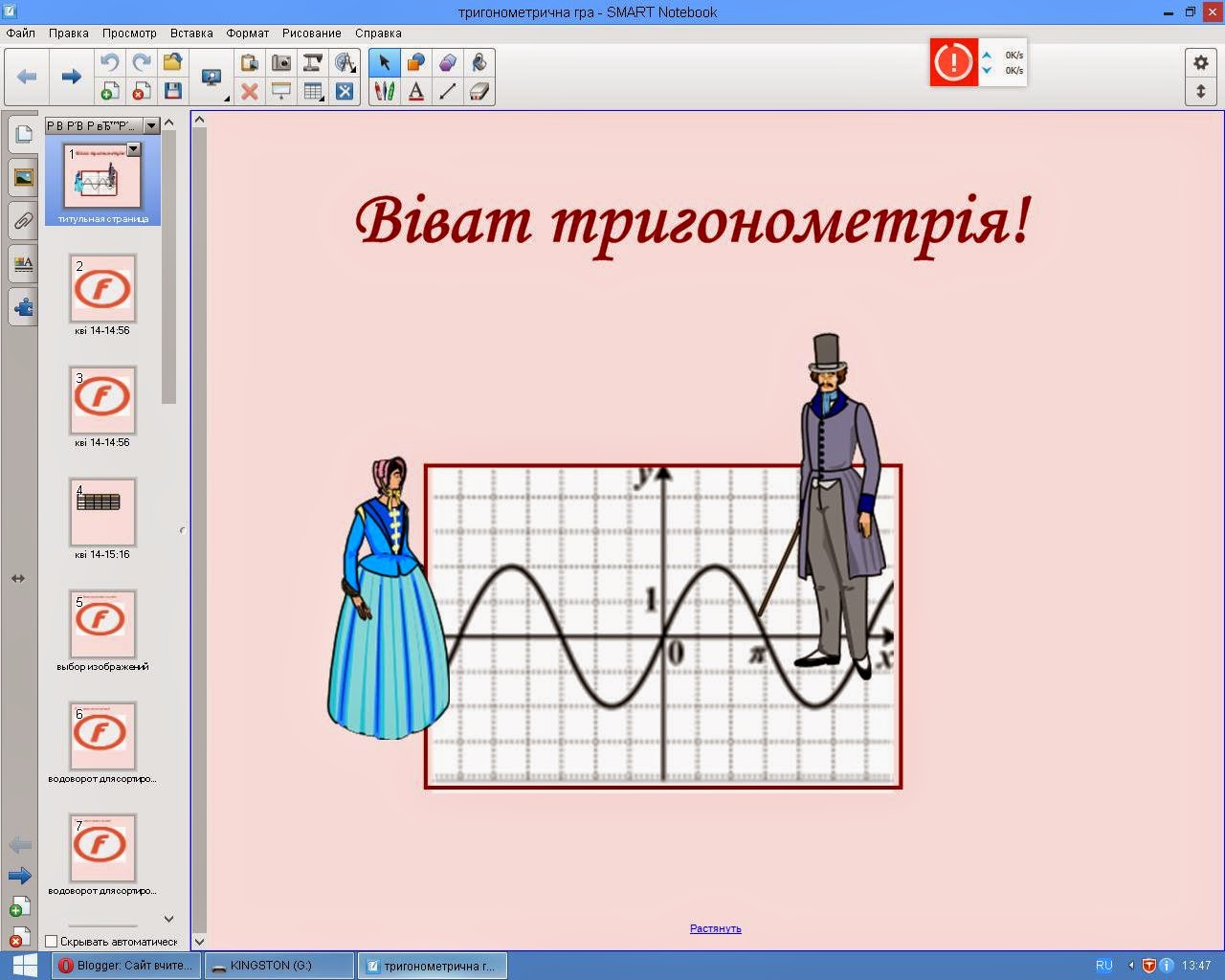Open the Attachments paperclip tab
The height and width of the screenshot is (980, 1225).
[23, 220]
